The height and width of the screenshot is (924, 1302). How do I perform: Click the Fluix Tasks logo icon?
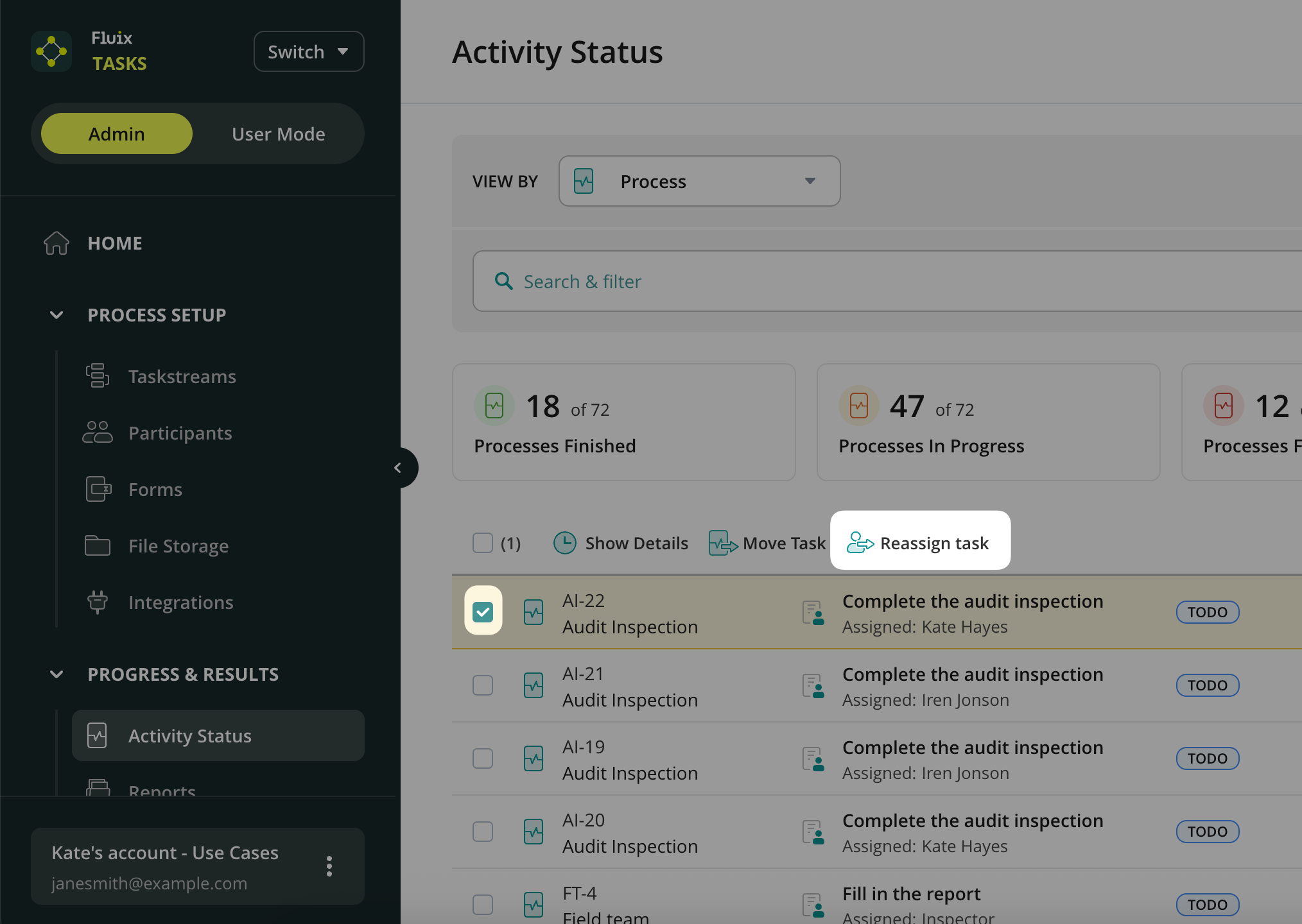(51, 51)
